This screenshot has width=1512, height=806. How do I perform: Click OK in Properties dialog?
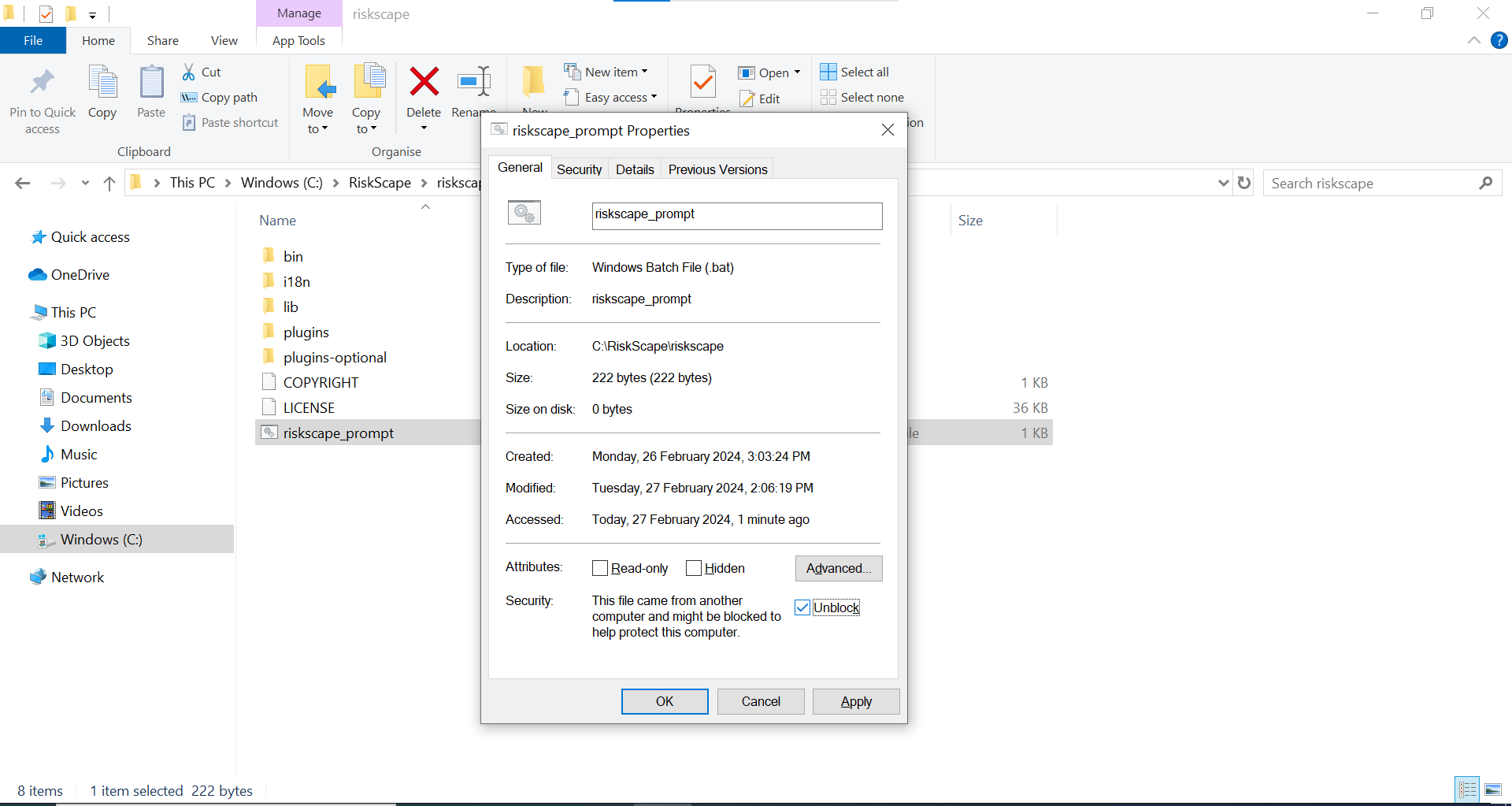click(665, 701)
